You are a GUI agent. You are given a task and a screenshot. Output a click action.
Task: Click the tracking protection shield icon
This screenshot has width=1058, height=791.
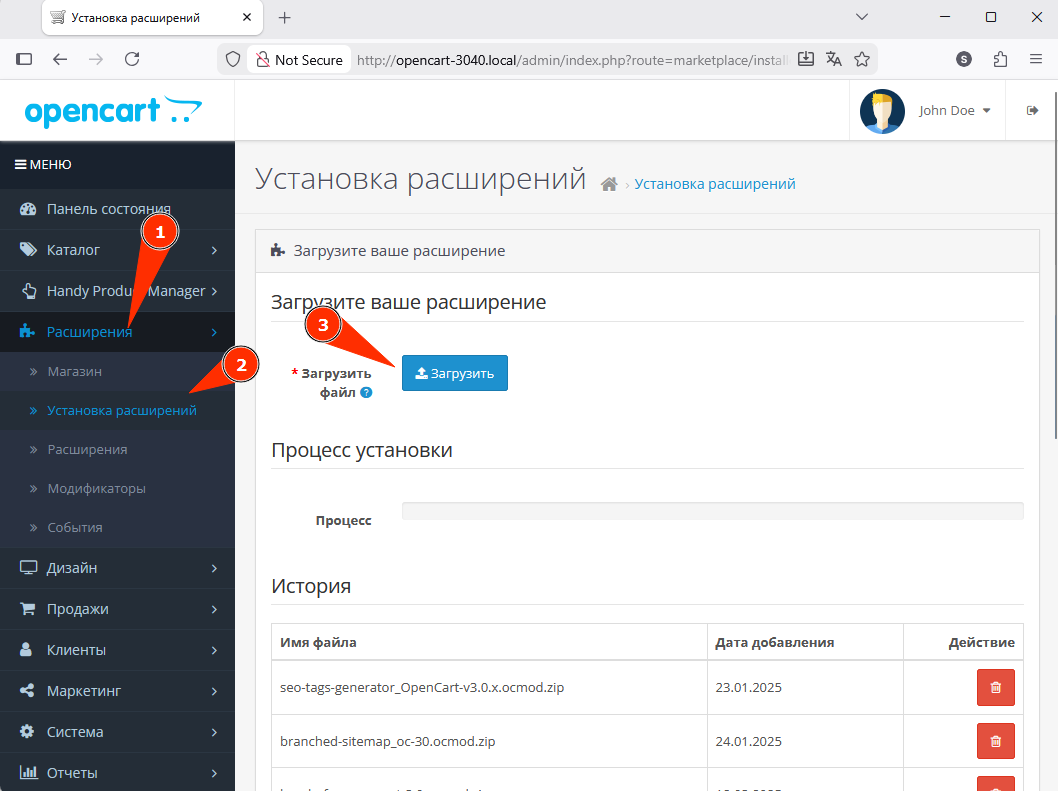233,59
